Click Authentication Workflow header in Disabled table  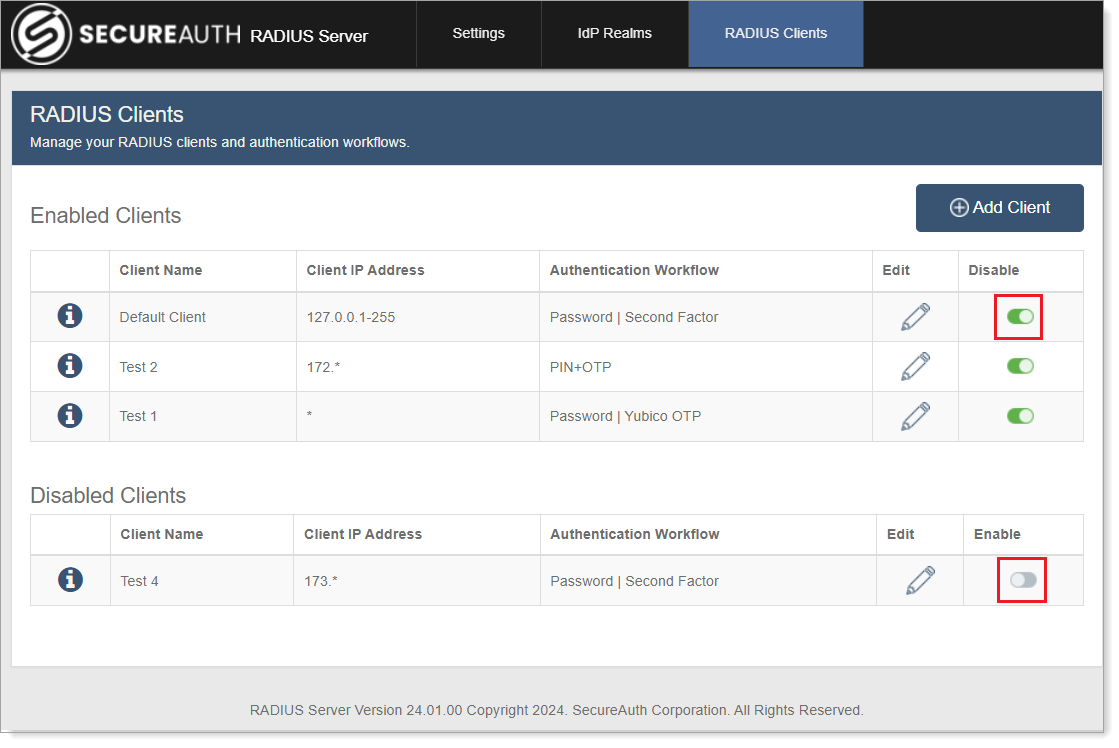point(634,534)
